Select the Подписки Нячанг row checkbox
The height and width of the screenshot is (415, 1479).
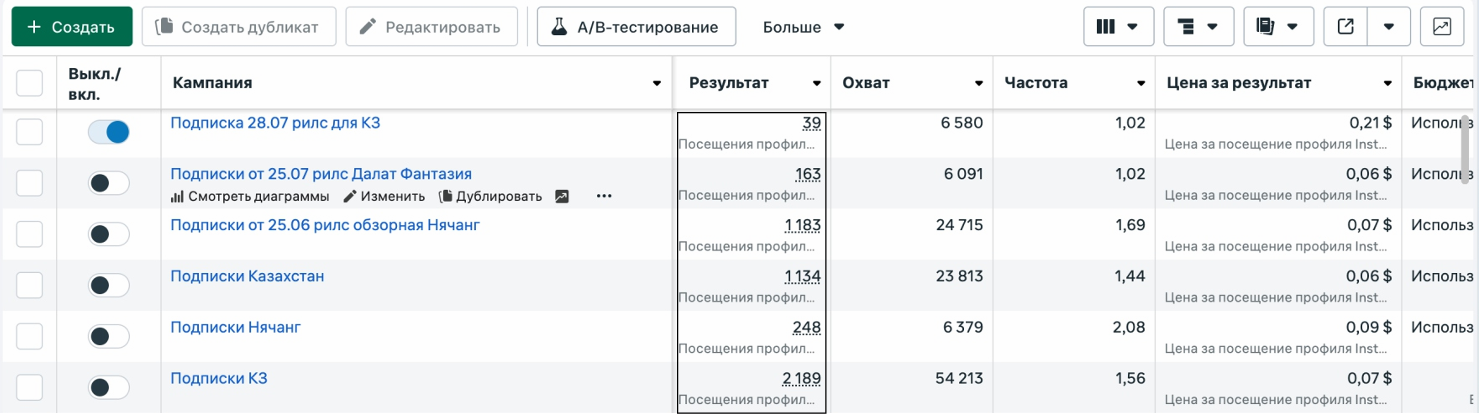tap(29, 336)
